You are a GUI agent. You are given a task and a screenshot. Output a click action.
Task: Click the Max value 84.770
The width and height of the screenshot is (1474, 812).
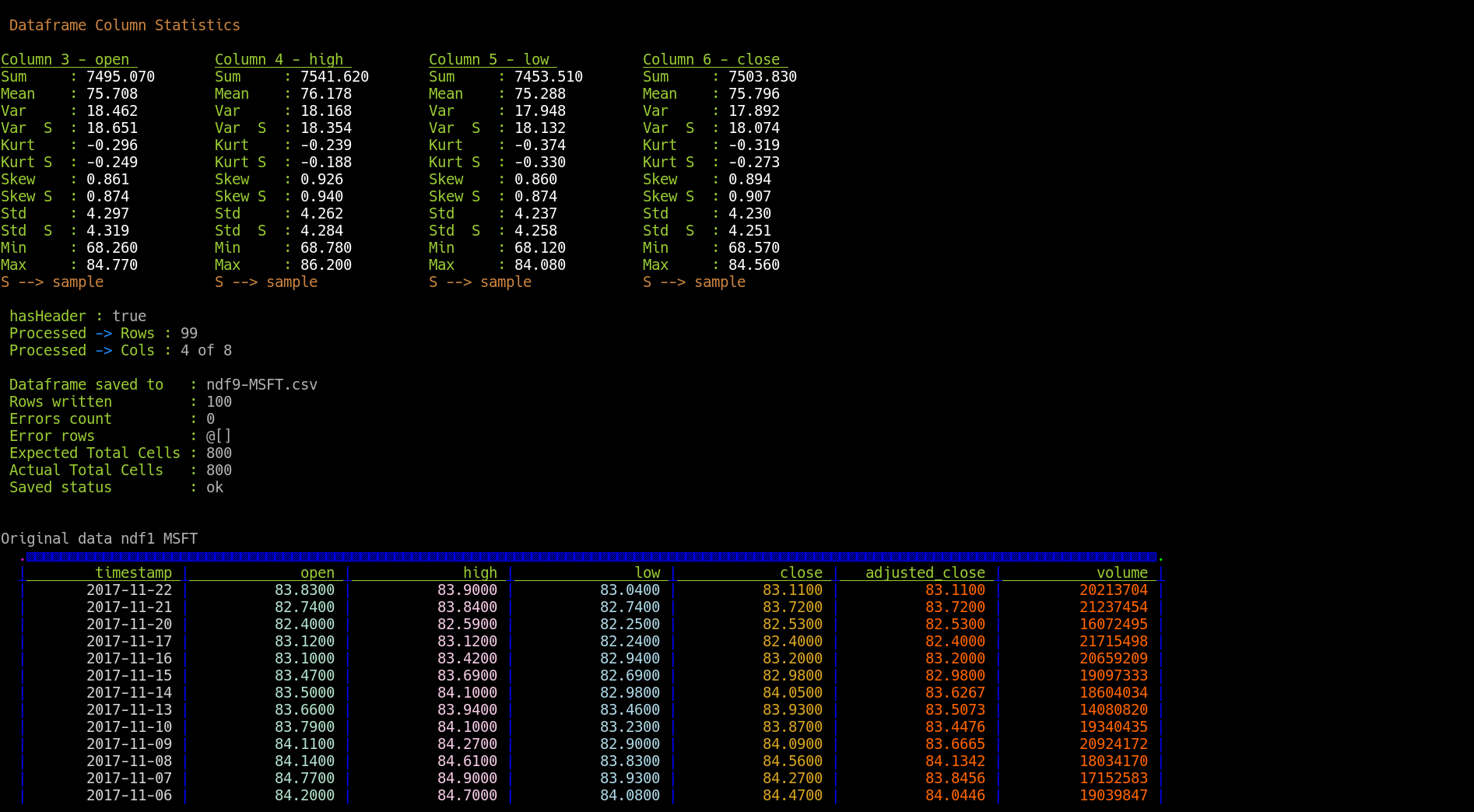pos(112,264)
